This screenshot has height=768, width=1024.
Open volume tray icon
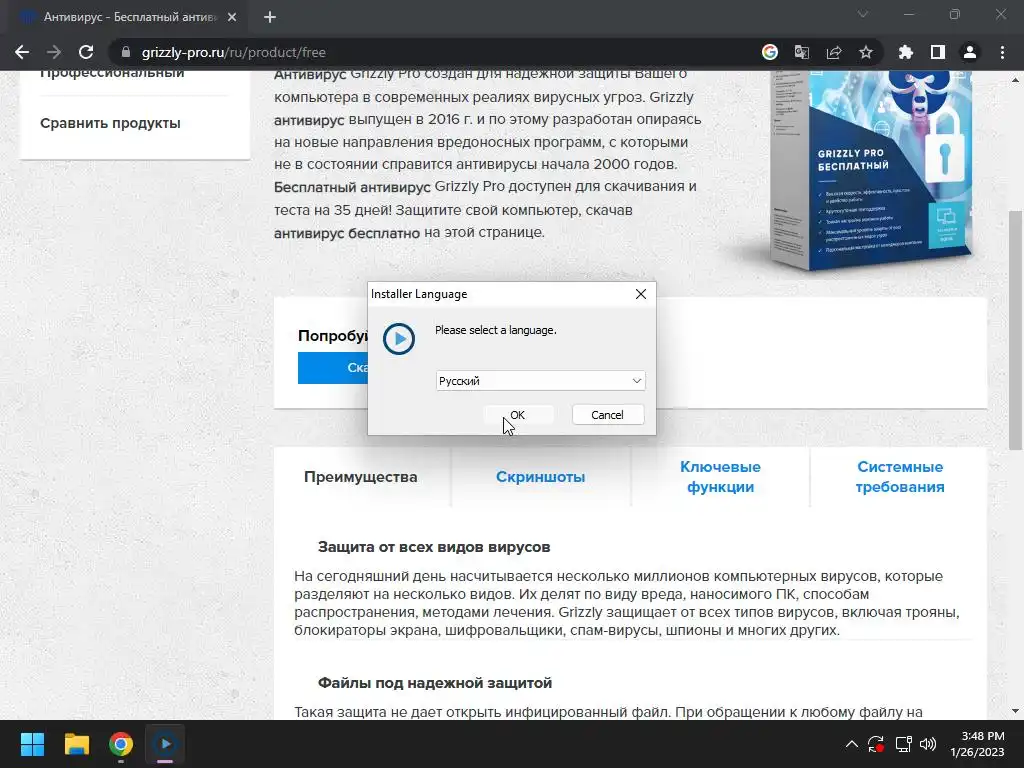[928, 744]
